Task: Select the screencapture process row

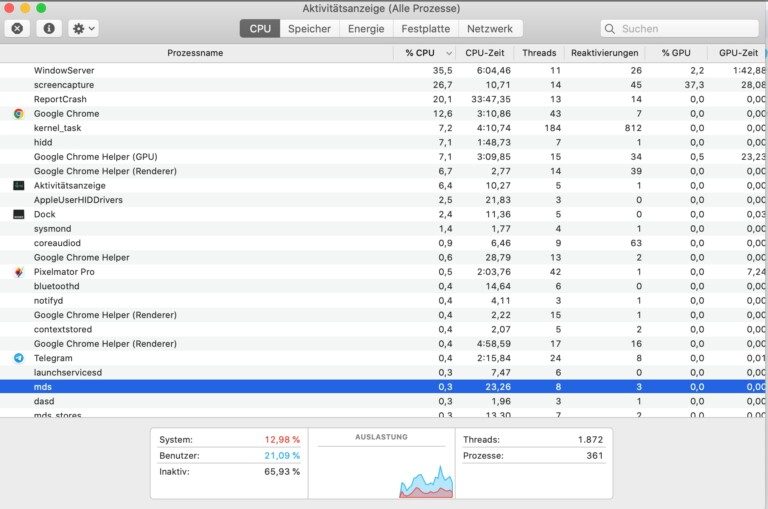Action: pos(384,85)
